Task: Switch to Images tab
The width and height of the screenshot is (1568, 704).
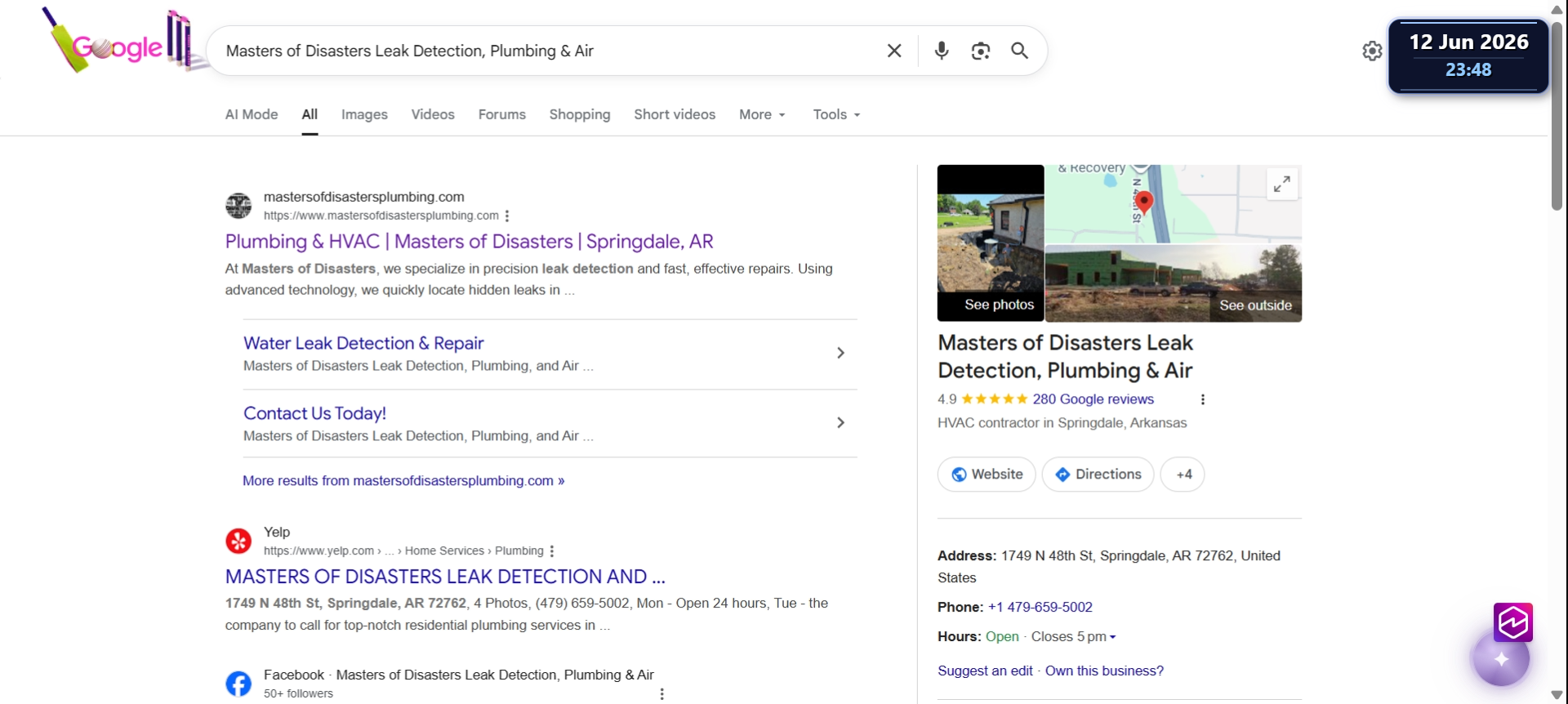Action: [364, 114]
